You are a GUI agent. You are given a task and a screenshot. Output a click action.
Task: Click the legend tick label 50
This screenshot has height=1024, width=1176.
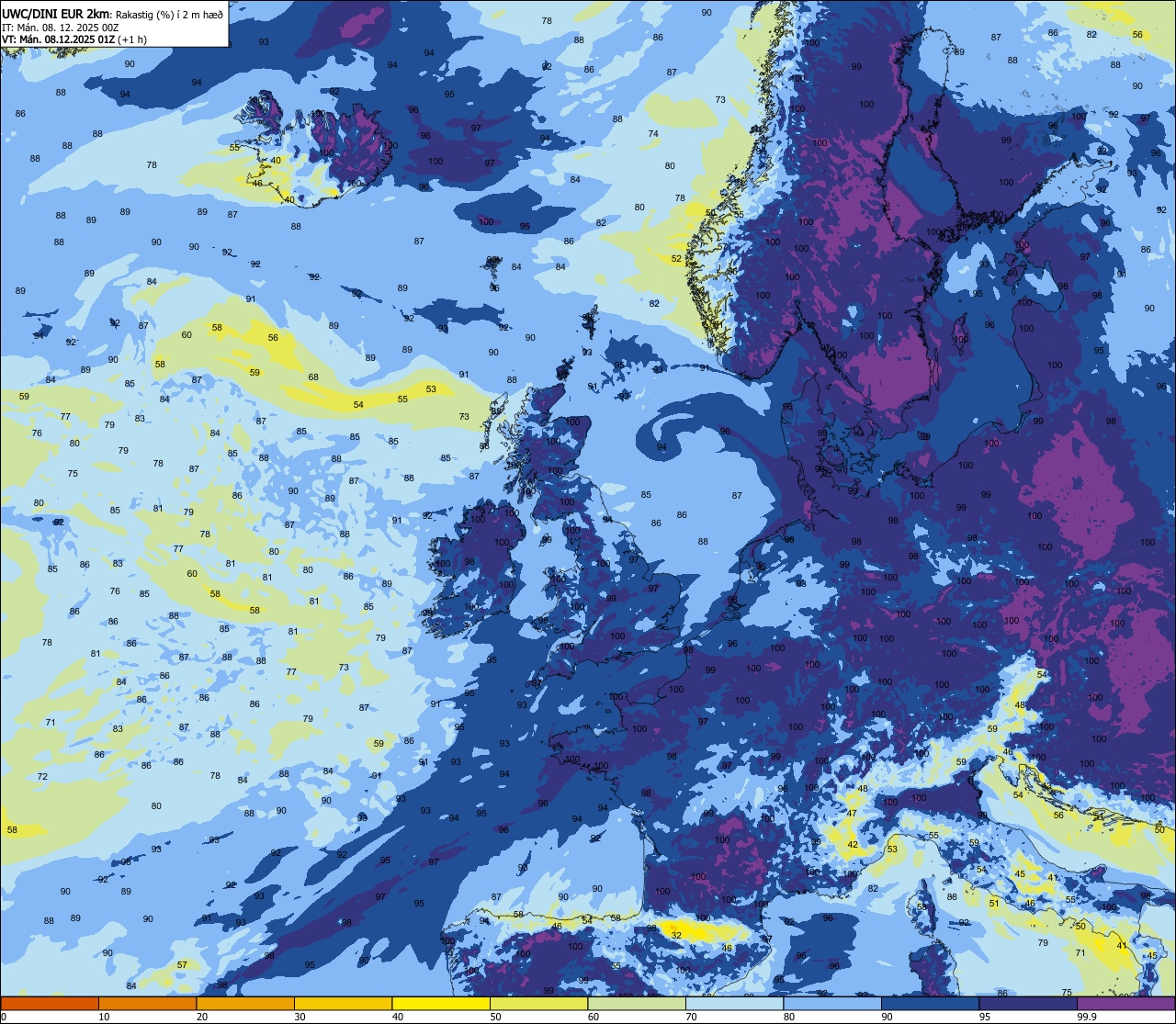tap(495, 1017)
